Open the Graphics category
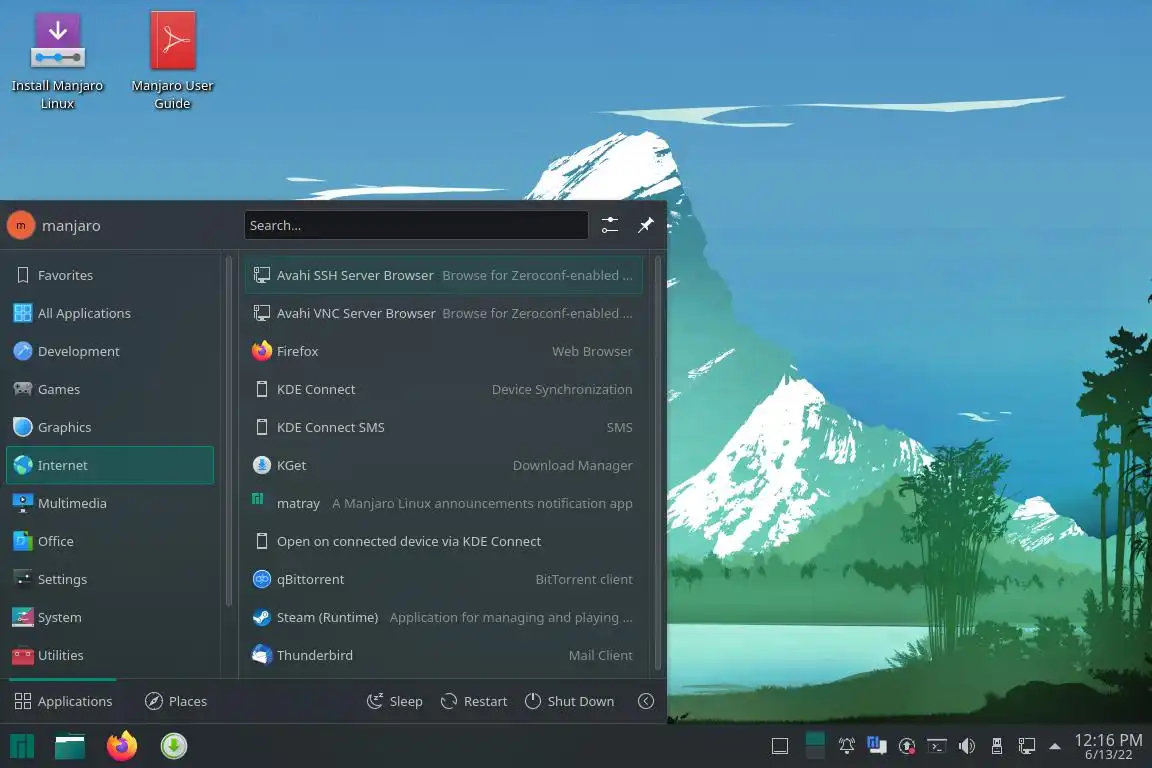 coord(110,427)
